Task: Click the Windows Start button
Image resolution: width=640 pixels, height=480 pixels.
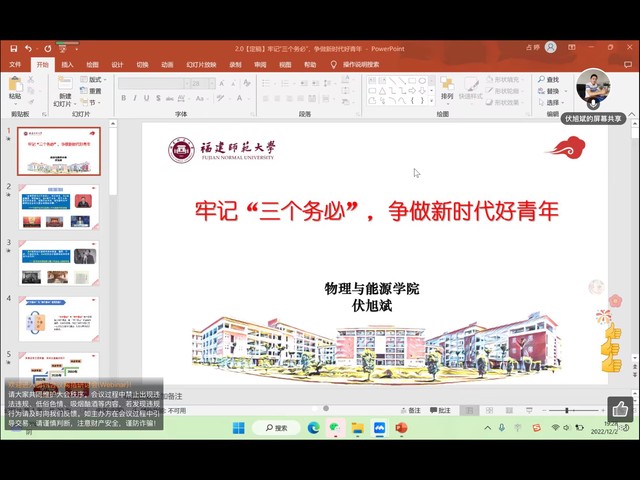Action: click(239, 428)
